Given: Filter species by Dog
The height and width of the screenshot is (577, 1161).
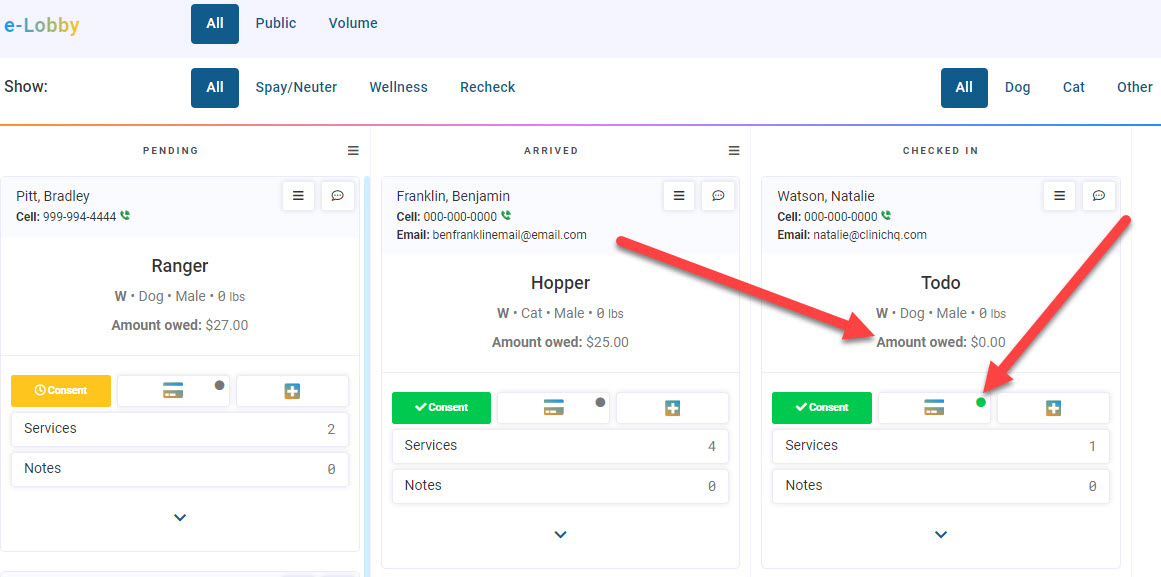Looking at the screenshot, I should (1017, 87).
